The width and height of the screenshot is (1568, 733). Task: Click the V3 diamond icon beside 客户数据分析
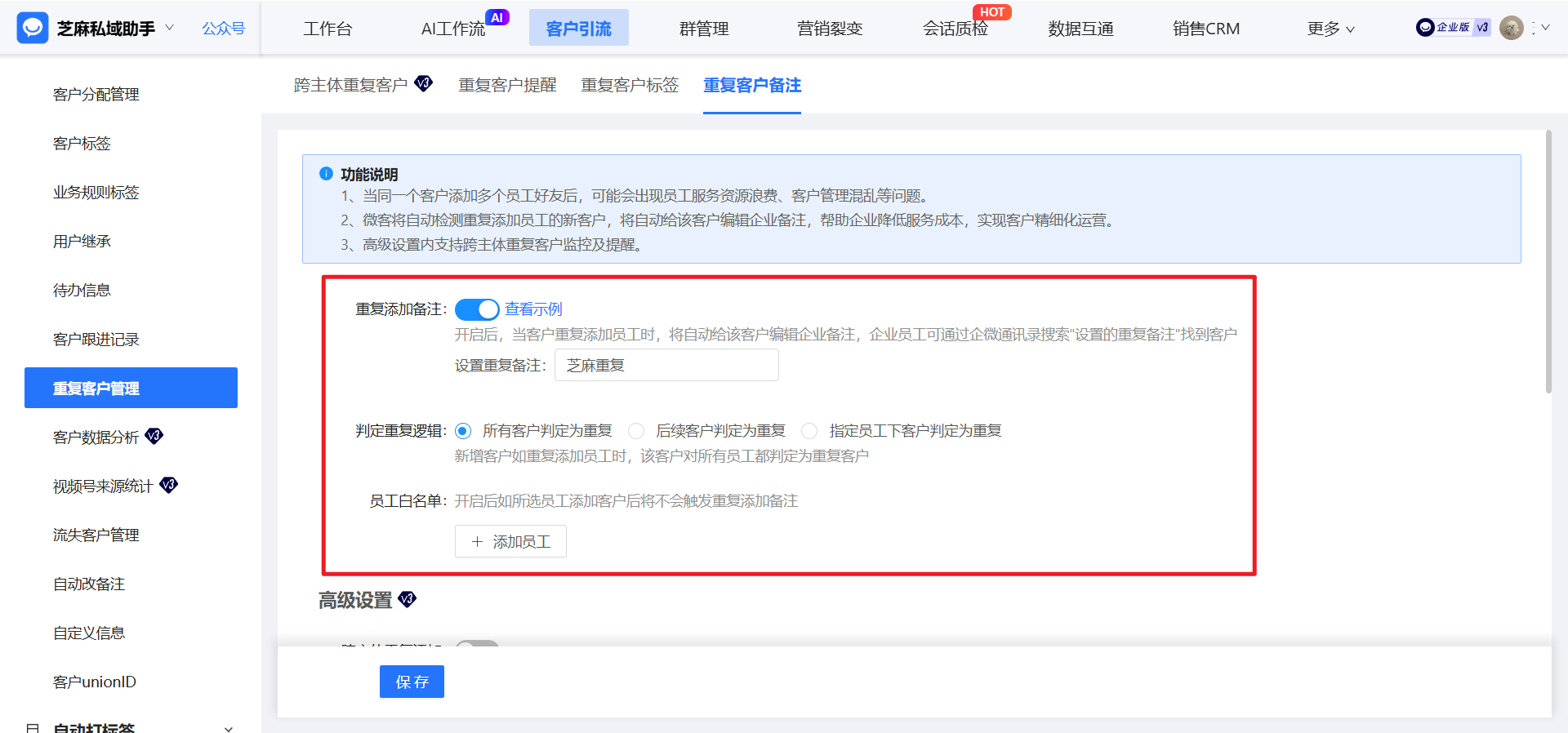point(154,436)
